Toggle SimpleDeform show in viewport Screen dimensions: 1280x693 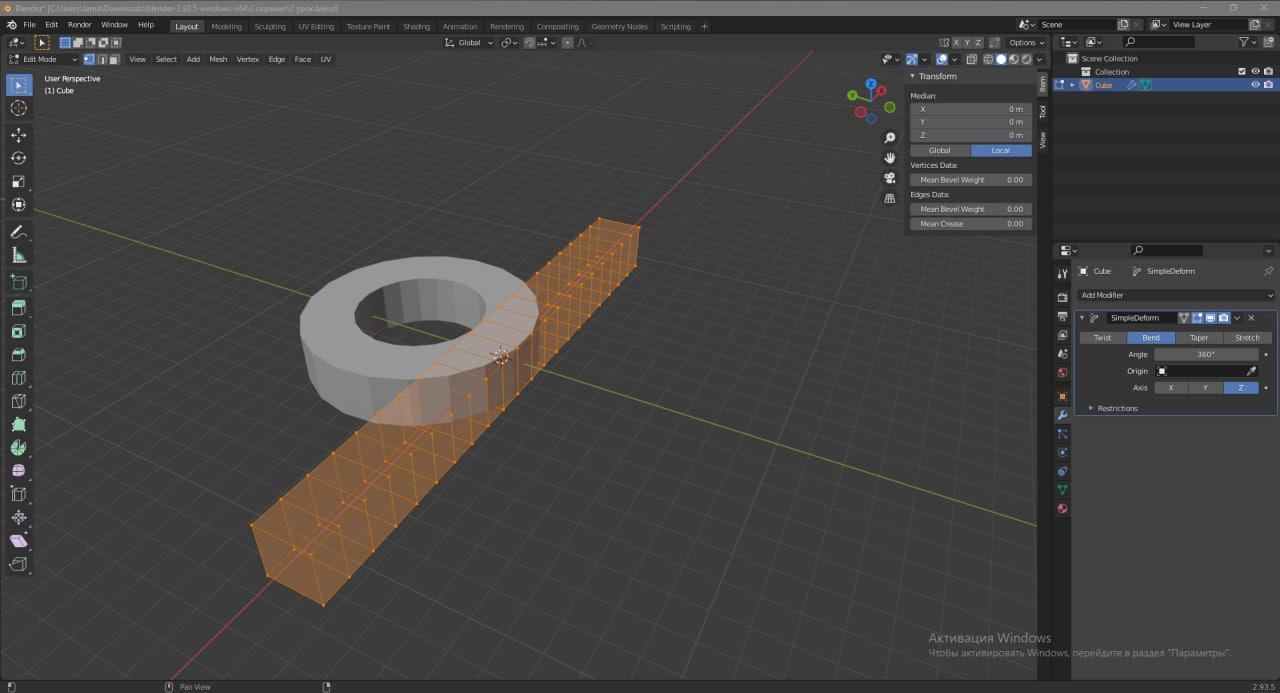pos(1210,318)
